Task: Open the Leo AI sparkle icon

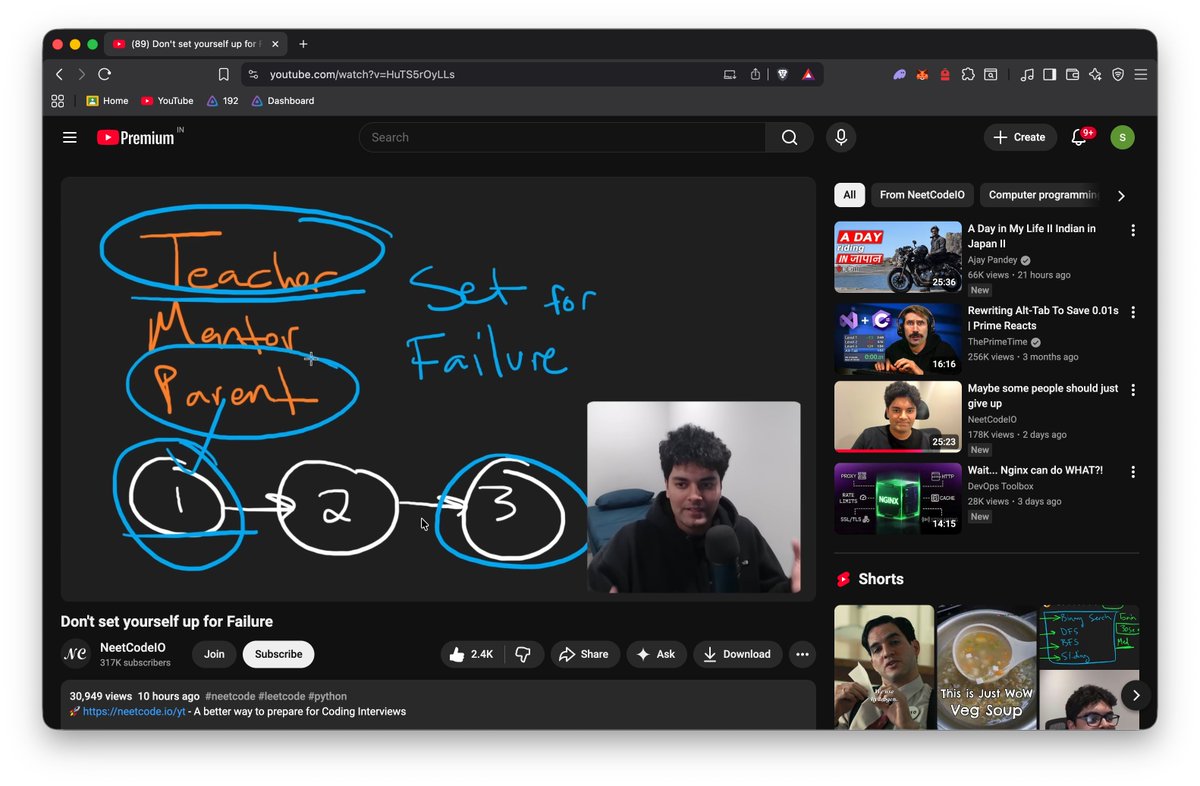Action: [1095, 74]
